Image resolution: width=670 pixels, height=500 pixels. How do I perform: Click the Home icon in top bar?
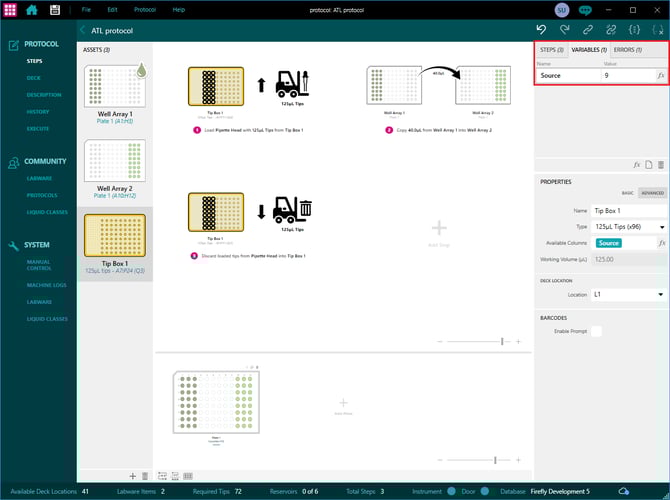coord(32,9)
